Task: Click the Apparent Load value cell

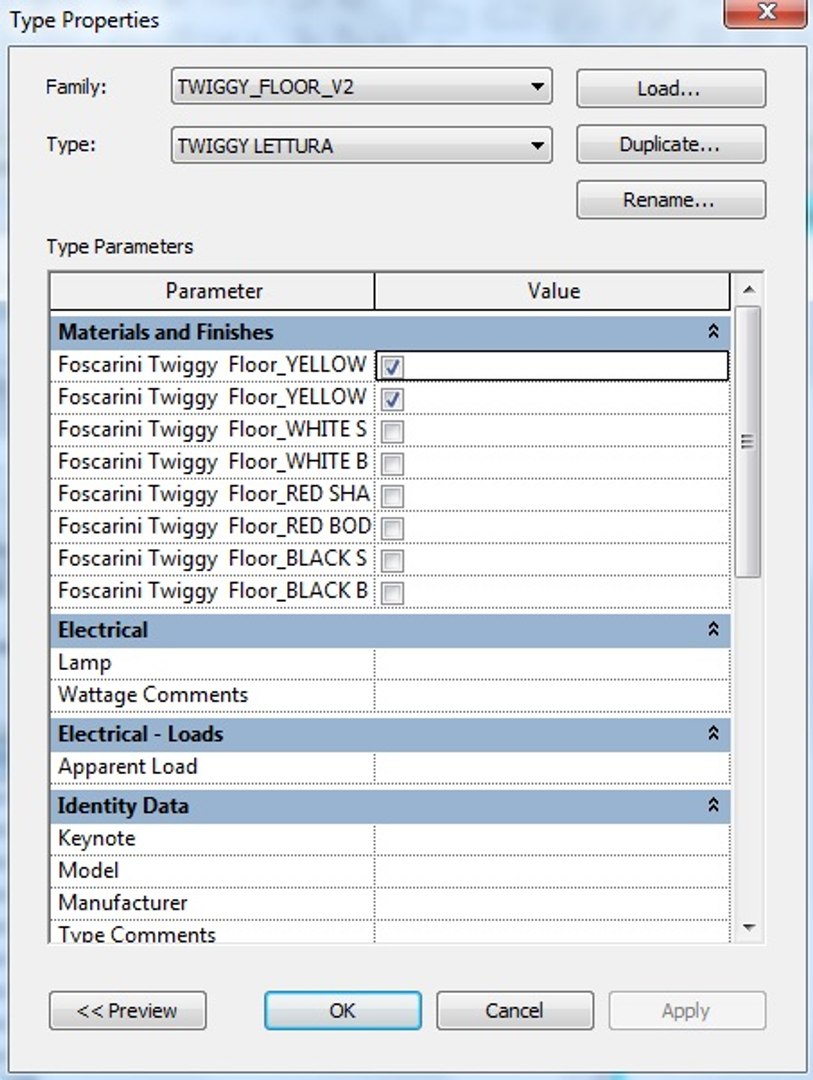Action: [x=553, y=767]
